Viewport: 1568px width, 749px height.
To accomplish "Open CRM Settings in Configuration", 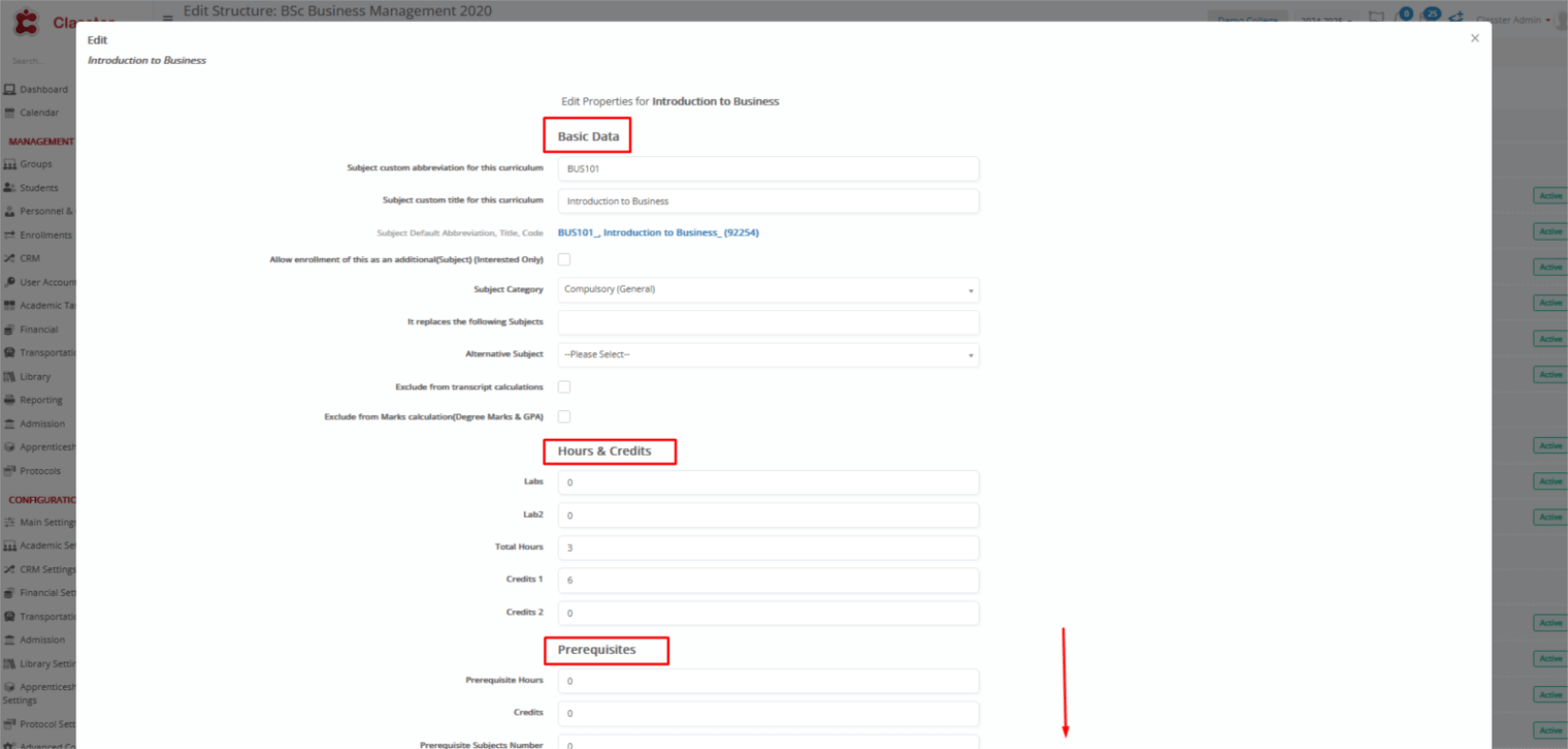I will (x=39, y=569).
